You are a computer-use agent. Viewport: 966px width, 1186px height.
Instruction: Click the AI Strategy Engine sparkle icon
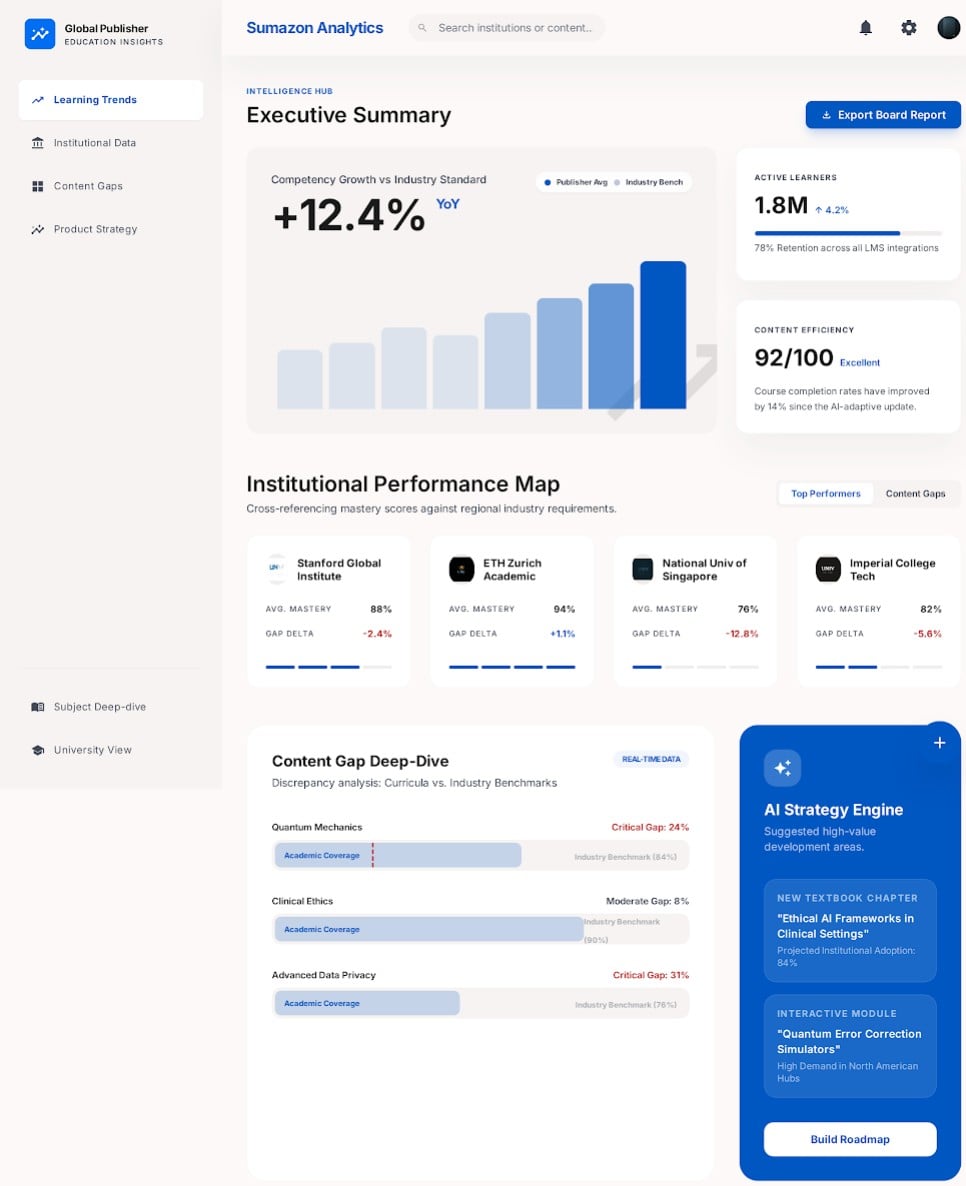782,768
